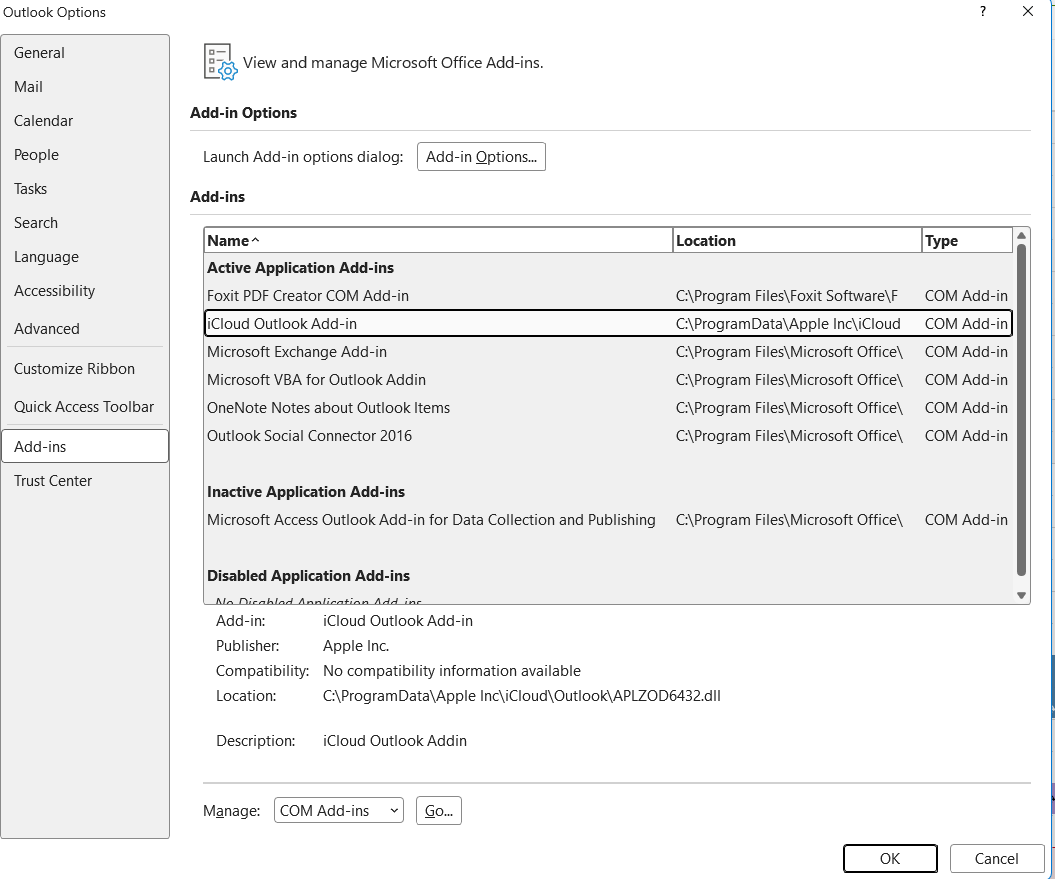The width and height of the screenshot is (1055, 879).
Task: Click the APLZOD6432.dll location path text
Action: [x=521, y=696]
